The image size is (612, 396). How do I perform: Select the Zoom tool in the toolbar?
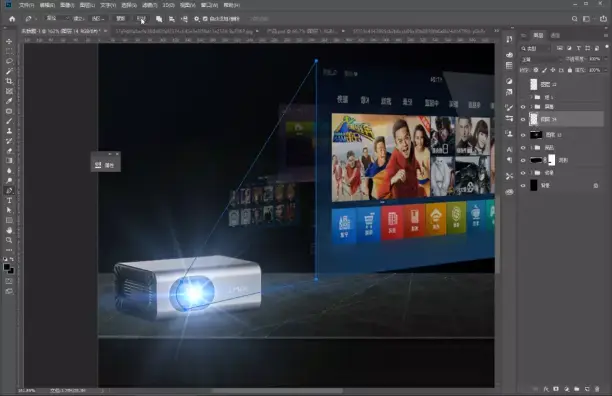[9, 240]
